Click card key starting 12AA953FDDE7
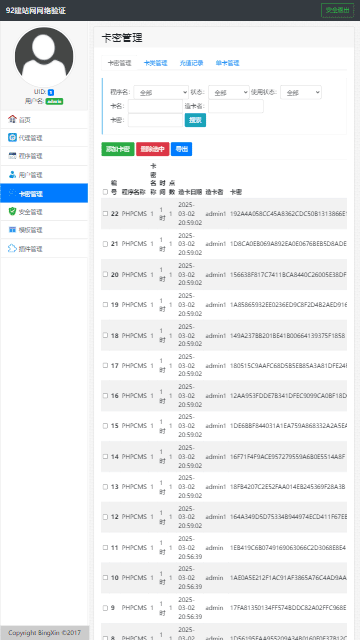This screenshot has width=360, height=640. point(288,396)
